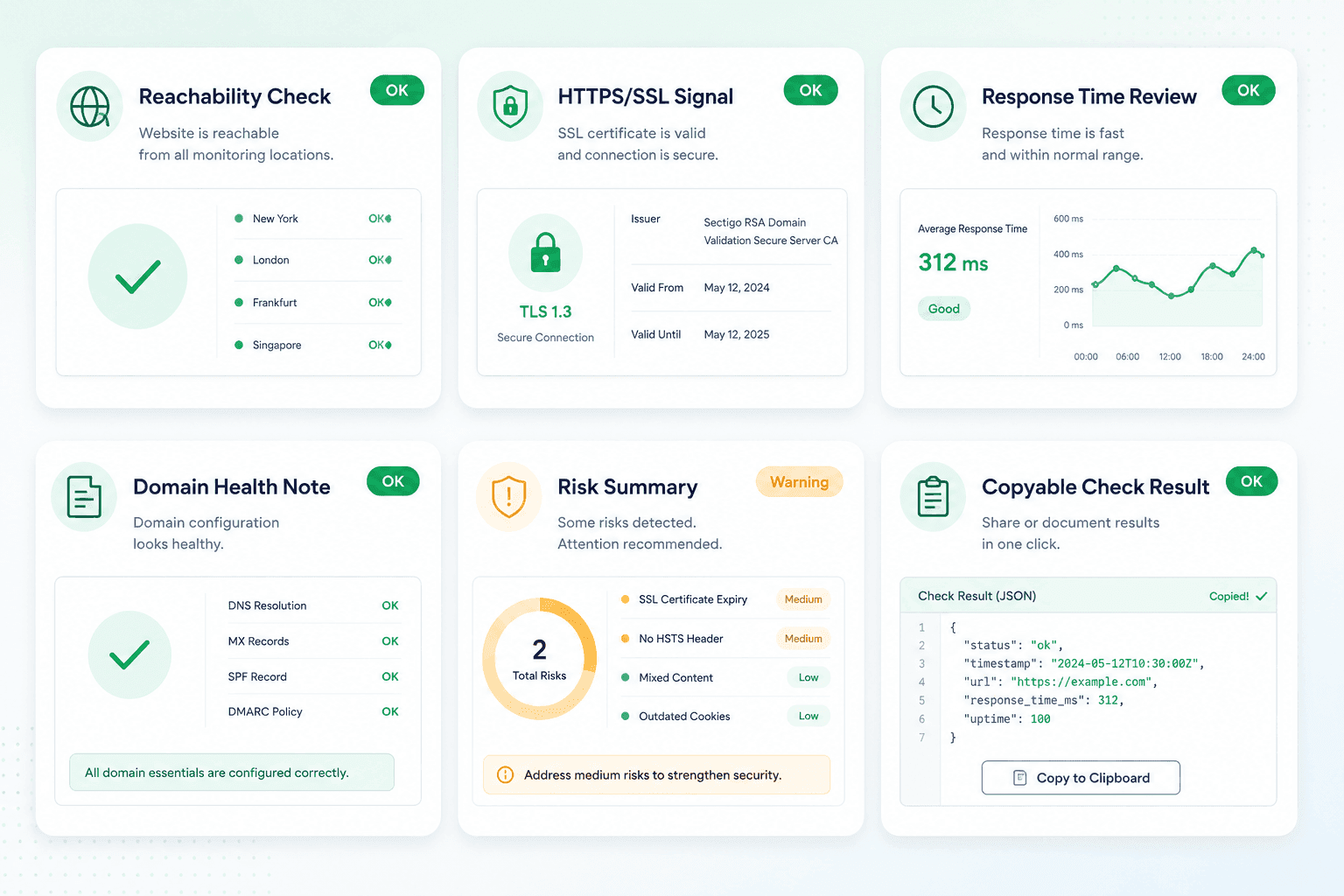Viewport: 1344px width, 896px height.
Task: Click the OK status for Frankfurt
Action: [x=380, y=303]
